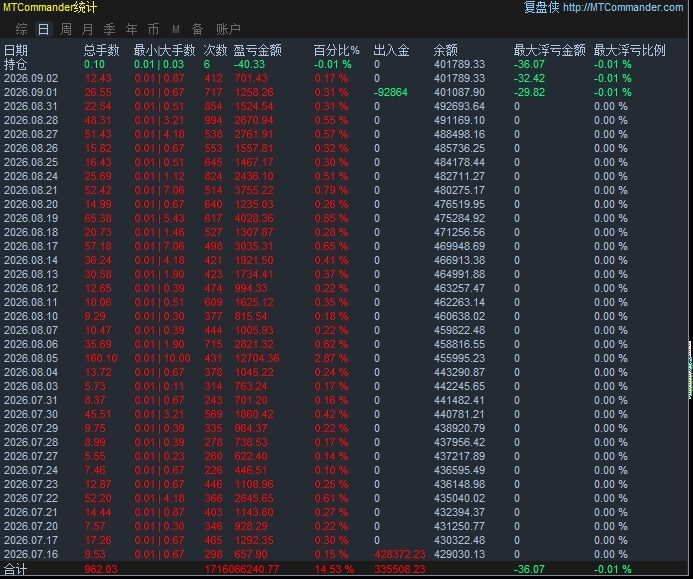Viewport: 693px width, 579px height.
Task: Click profit value 3755.22
Action: point(254,190)
